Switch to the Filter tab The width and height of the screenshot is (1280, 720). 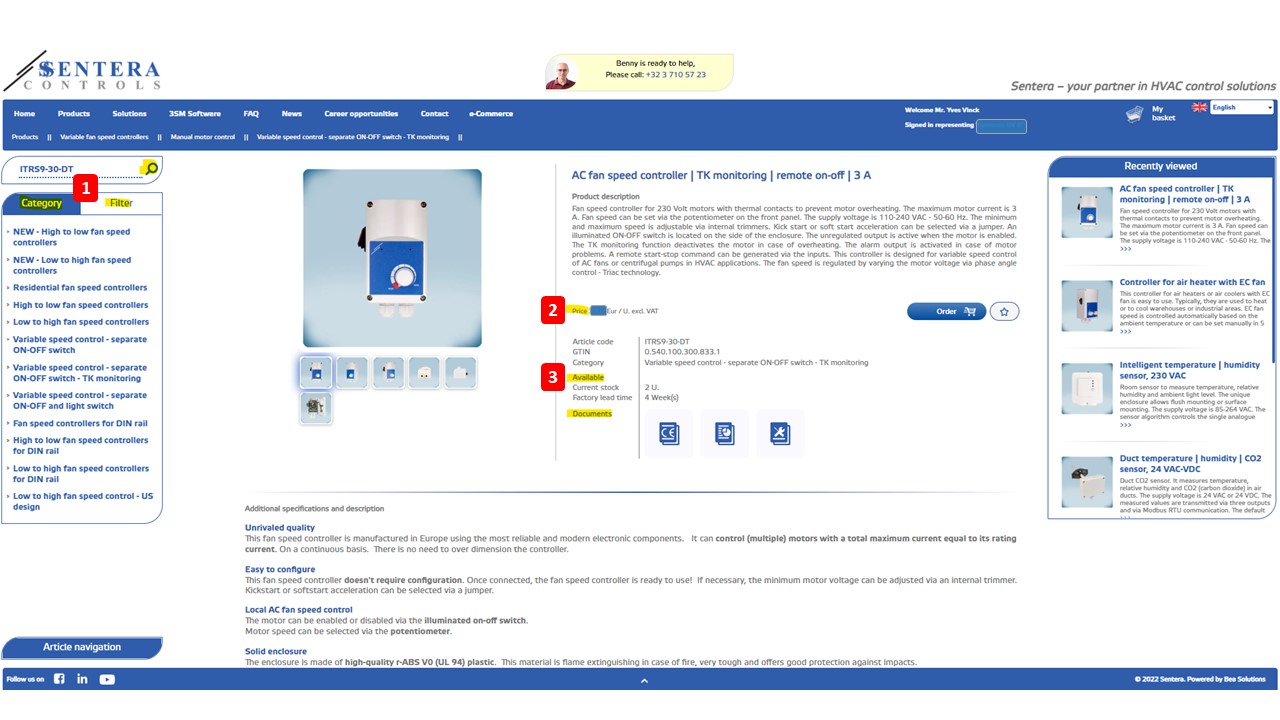pos(121,203)
